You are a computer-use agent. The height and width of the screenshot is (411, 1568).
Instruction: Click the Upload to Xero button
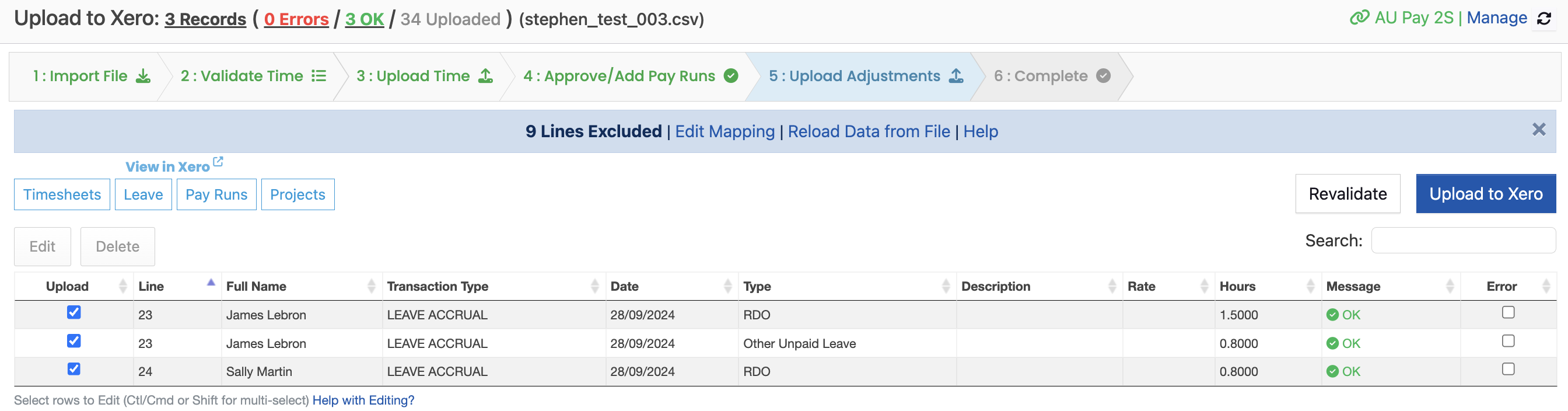coord(1486,194)
